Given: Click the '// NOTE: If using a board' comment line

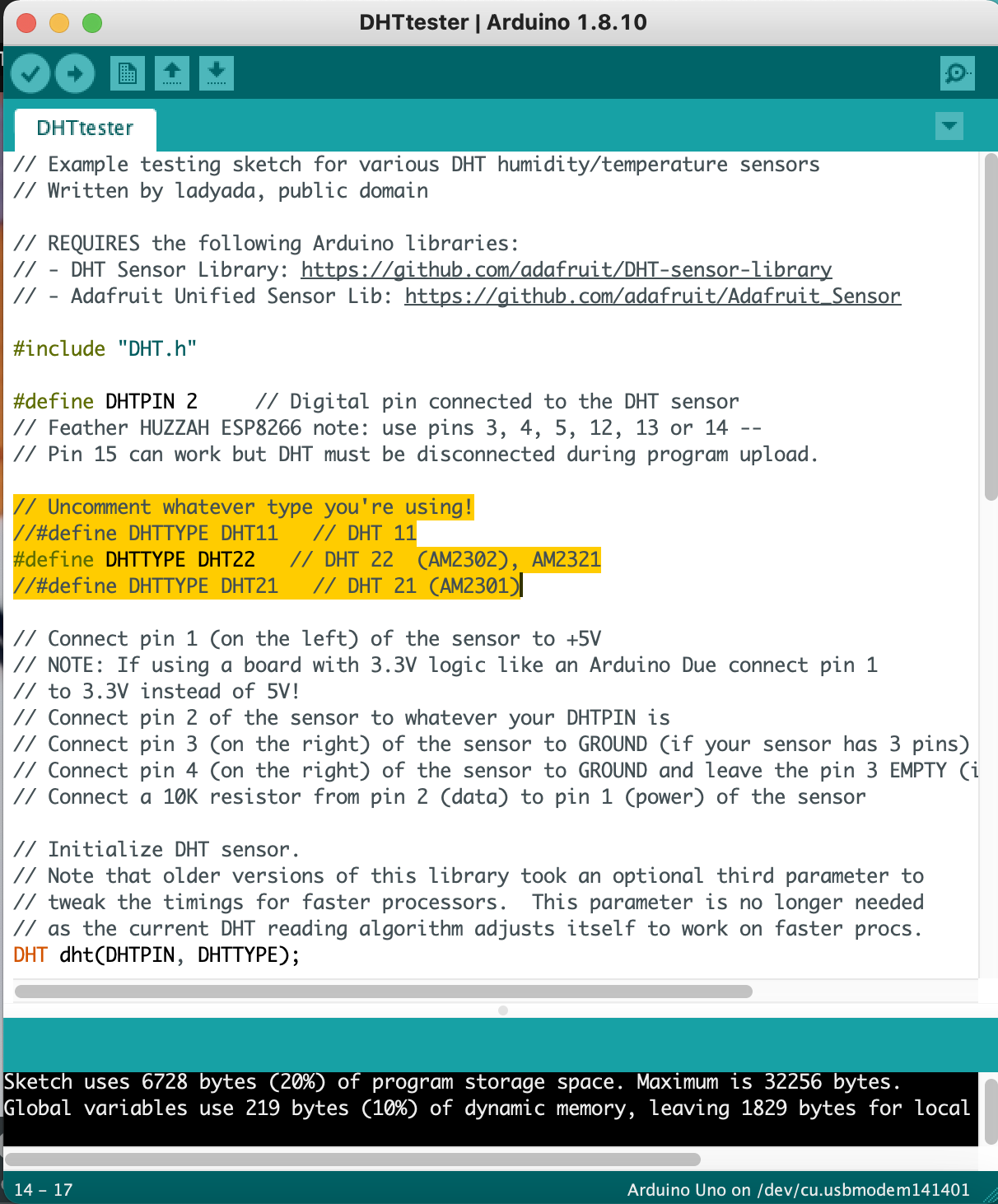Looking at the screenshot, I should point(445,665).
